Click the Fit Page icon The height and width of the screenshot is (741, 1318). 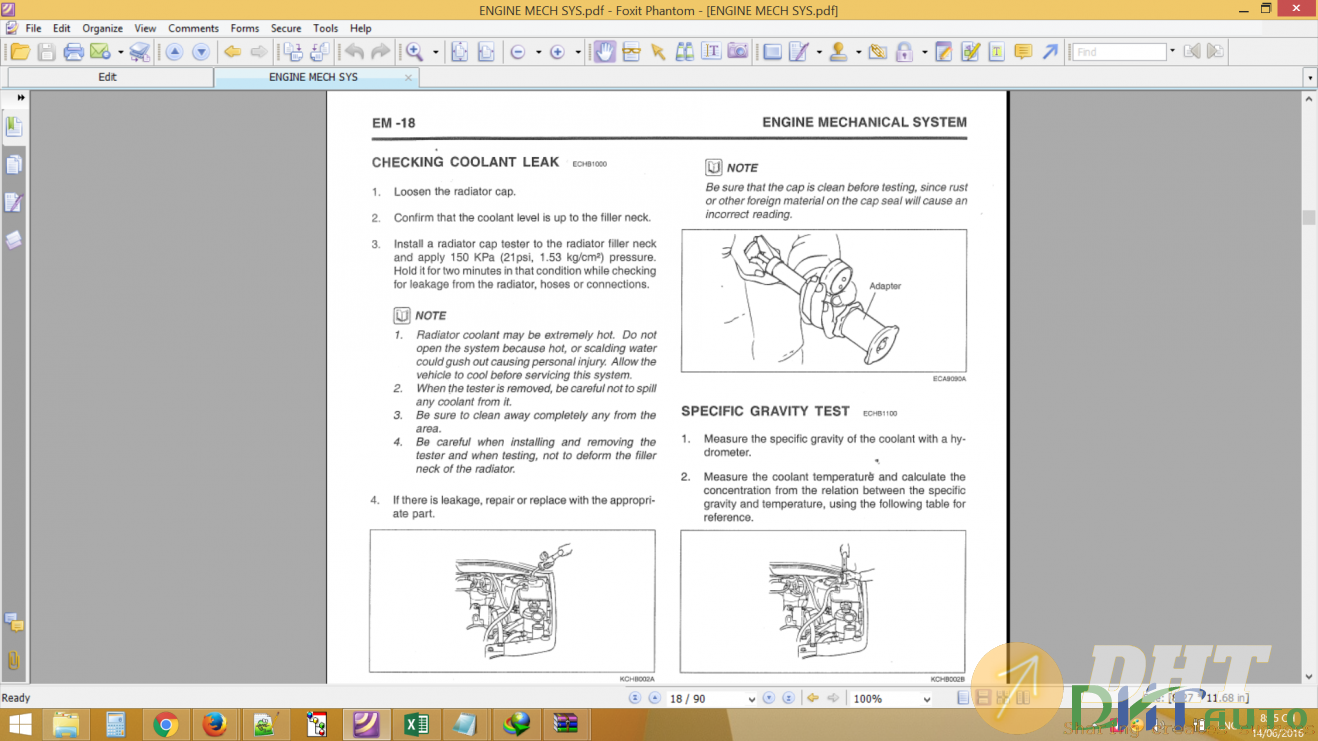coord(460,52)
